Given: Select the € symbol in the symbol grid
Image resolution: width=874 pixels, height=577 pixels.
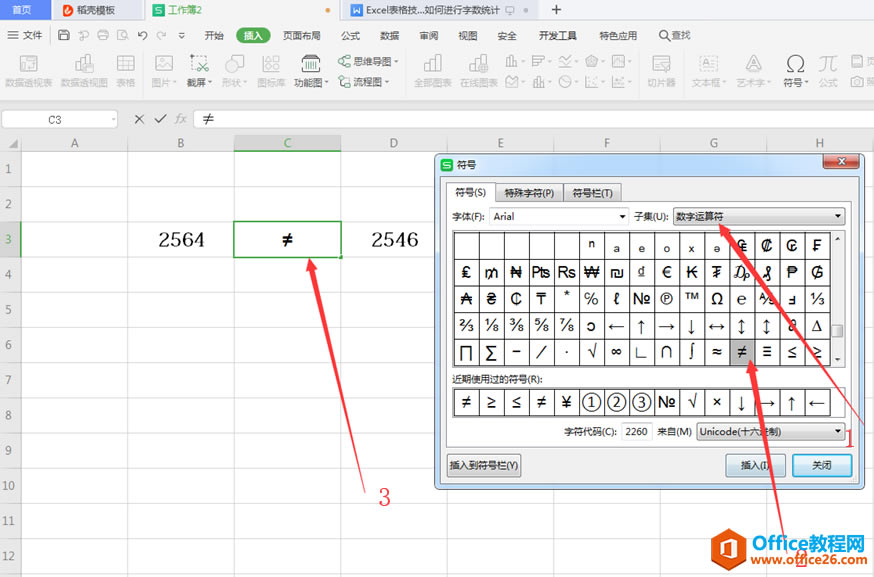Looking at the screenshot, I should (x=666, y=272).
